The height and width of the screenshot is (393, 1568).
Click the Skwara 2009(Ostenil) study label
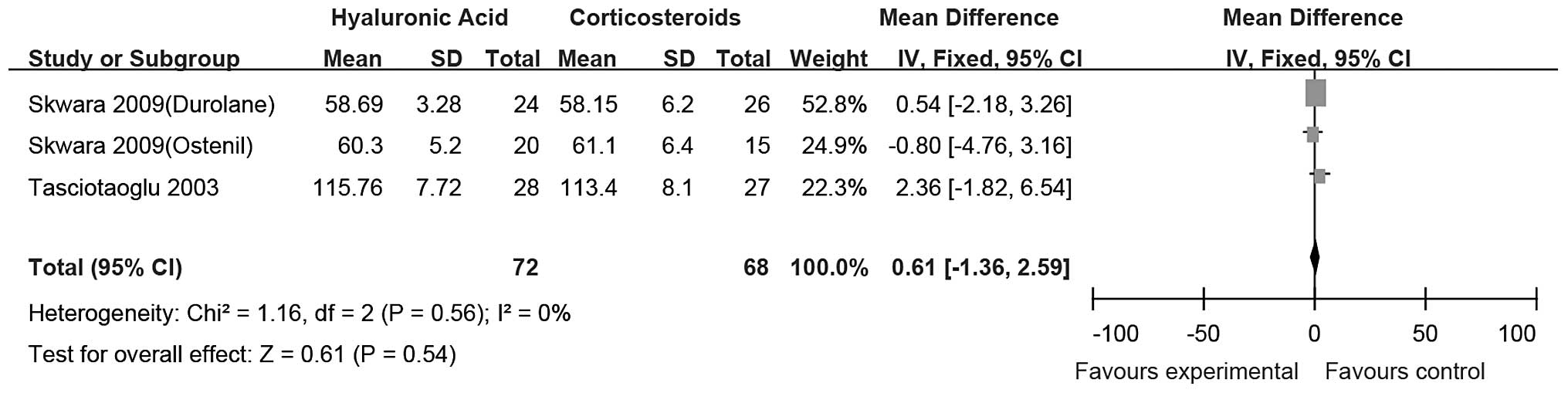[x=141, y=146]
